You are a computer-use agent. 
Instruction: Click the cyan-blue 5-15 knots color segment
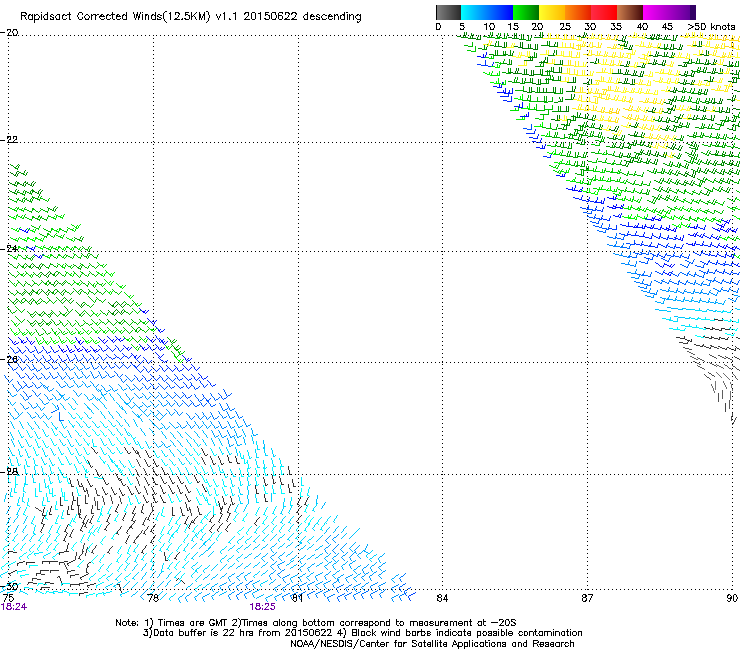point(487,12)
